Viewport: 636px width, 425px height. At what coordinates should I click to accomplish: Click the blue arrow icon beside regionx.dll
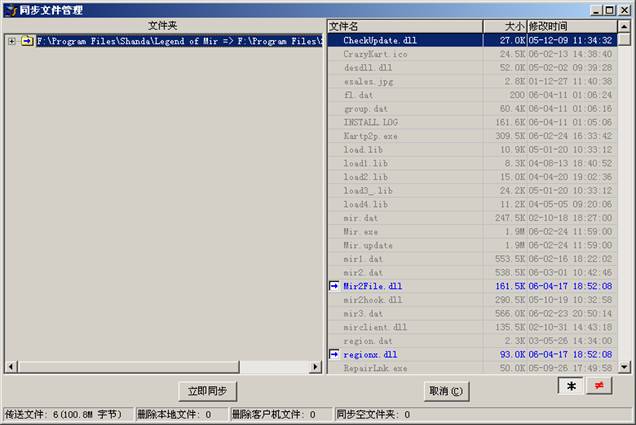tap(334, 354)
